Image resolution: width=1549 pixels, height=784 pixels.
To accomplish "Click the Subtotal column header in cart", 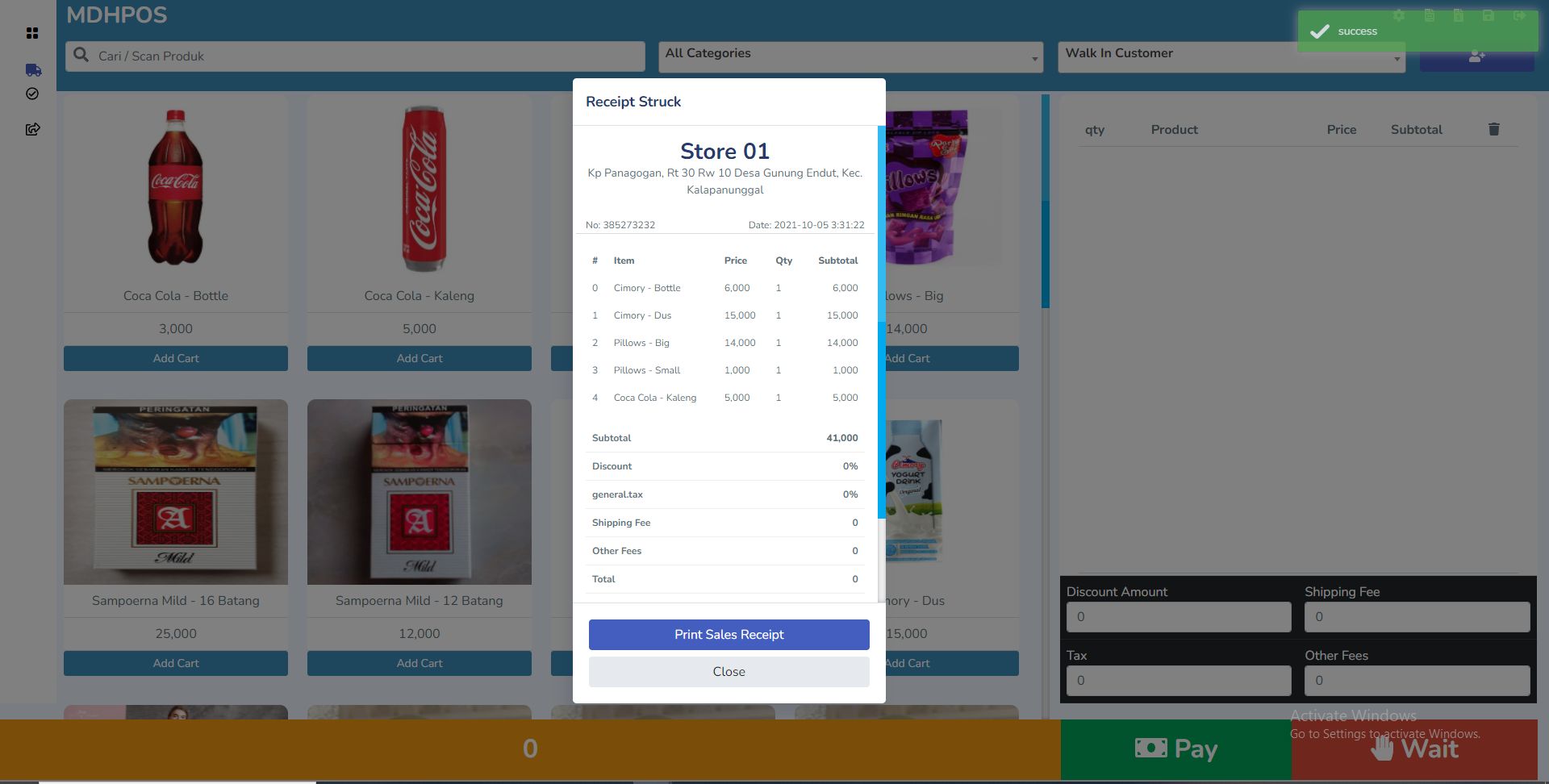I will [1417, 130].
